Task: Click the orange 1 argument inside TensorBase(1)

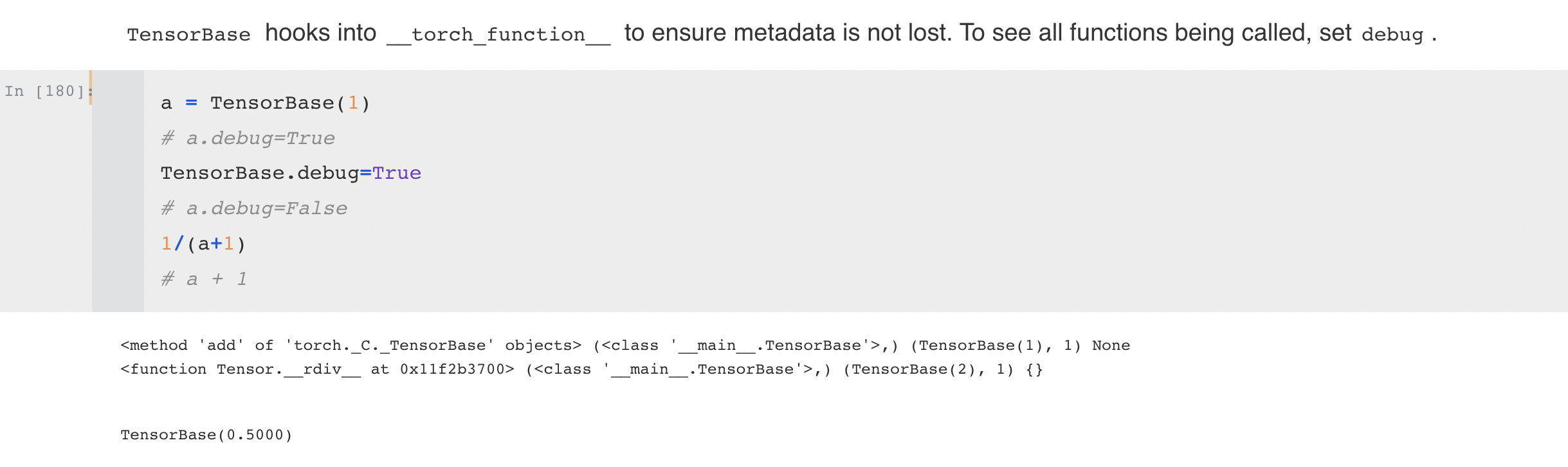Action: (x=352, y=103)
